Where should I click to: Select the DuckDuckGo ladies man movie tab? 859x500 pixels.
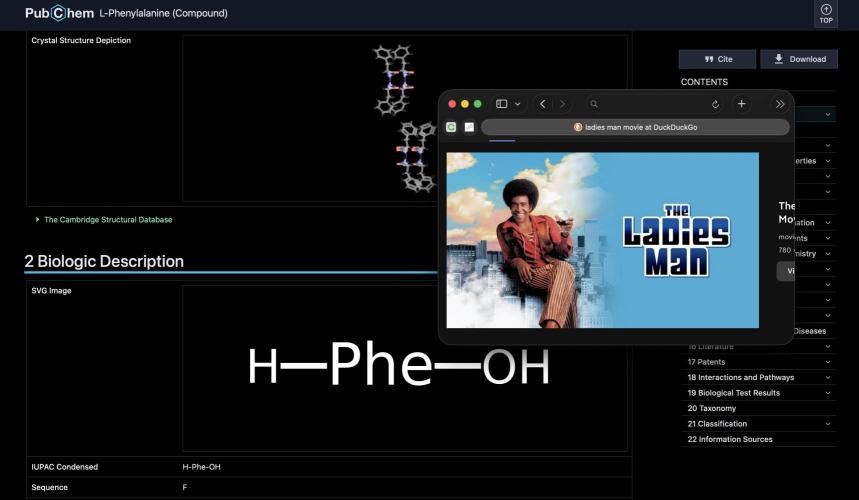(635, 127)
